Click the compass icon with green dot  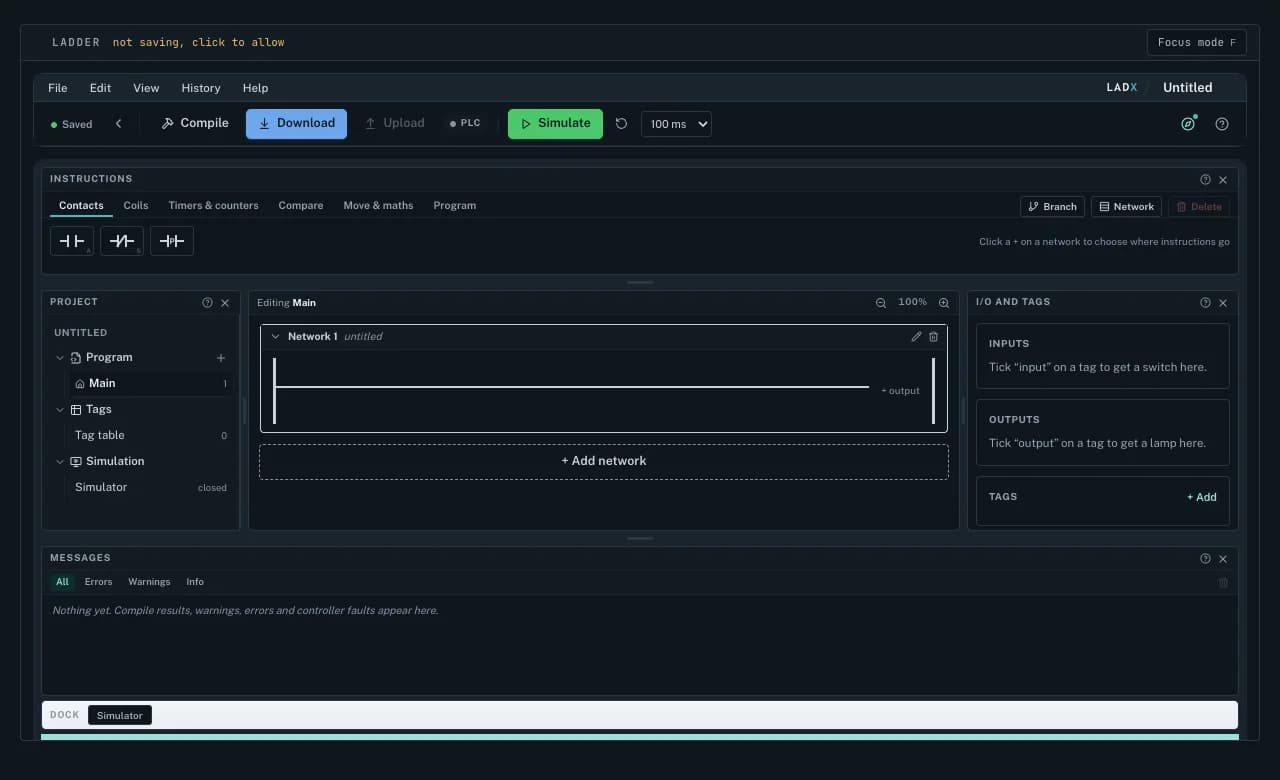click(x=1188, y=124)
